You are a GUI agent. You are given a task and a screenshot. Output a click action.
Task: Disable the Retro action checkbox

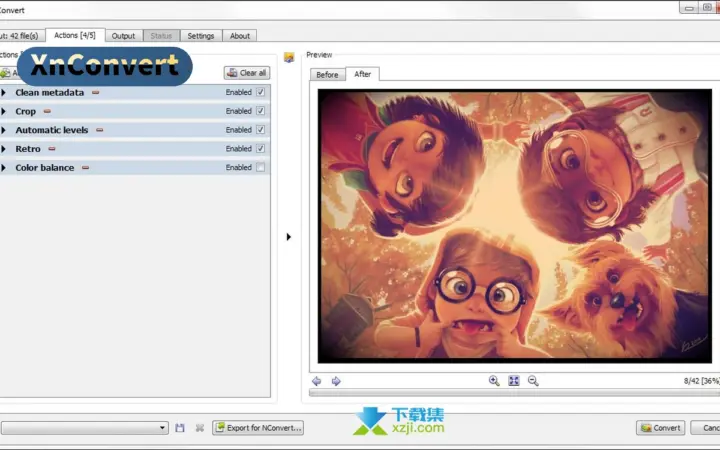[x=260, y=149]
